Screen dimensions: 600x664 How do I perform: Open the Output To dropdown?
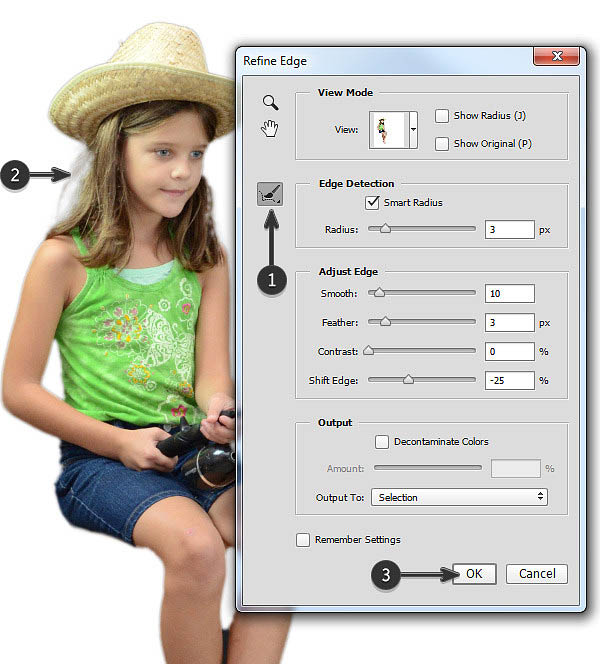pyautogui.click(x=459, y=497)
